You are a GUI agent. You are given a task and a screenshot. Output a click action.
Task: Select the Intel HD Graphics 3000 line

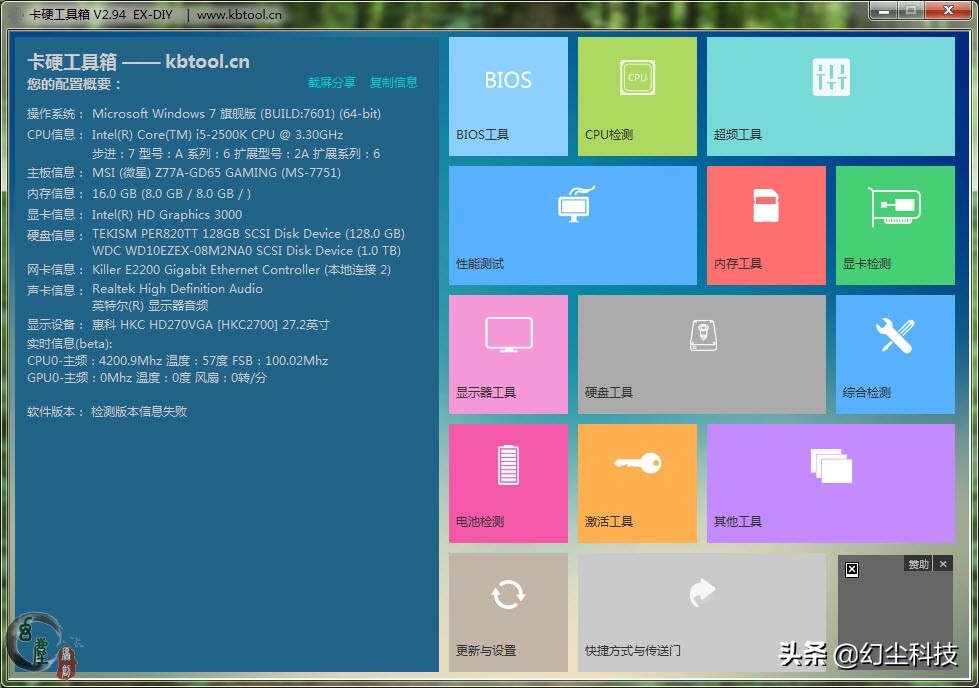135,215
